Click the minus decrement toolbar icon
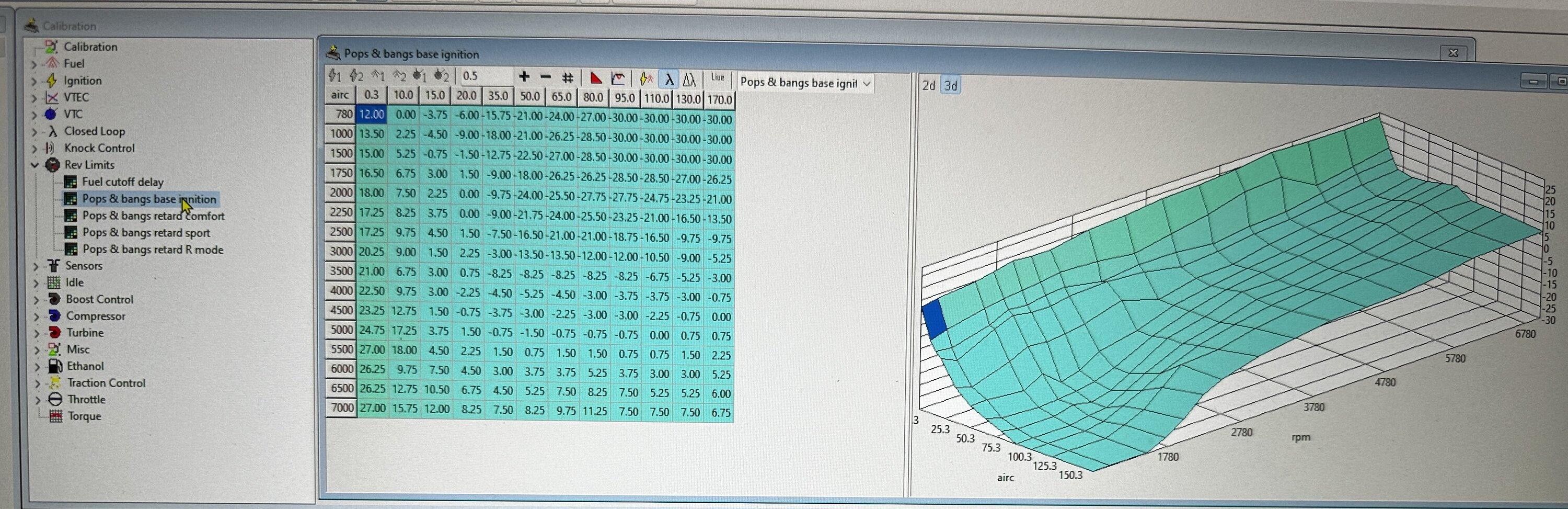 (545, 77)
